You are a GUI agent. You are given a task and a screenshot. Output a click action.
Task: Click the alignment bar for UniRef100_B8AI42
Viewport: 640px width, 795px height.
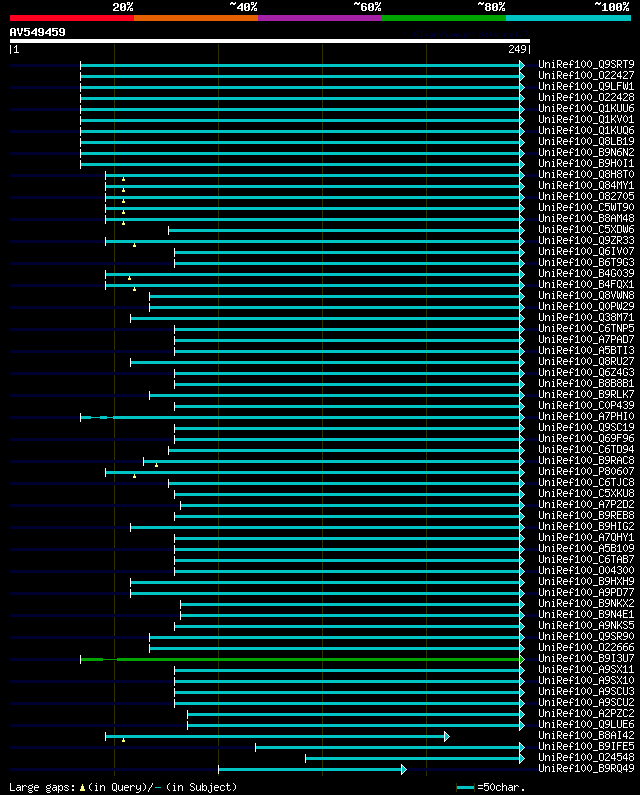click(275, 736)
